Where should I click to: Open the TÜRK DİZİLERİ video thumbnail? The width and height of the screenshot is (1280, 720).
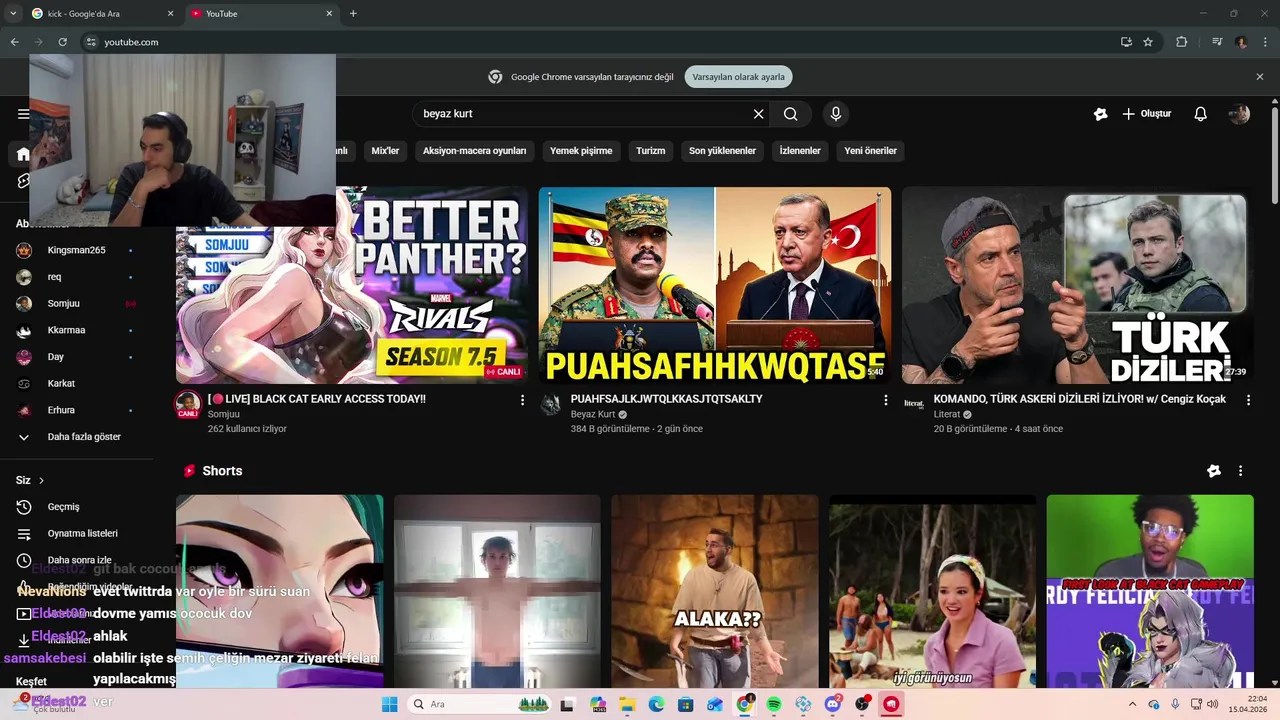[1078, 285]
